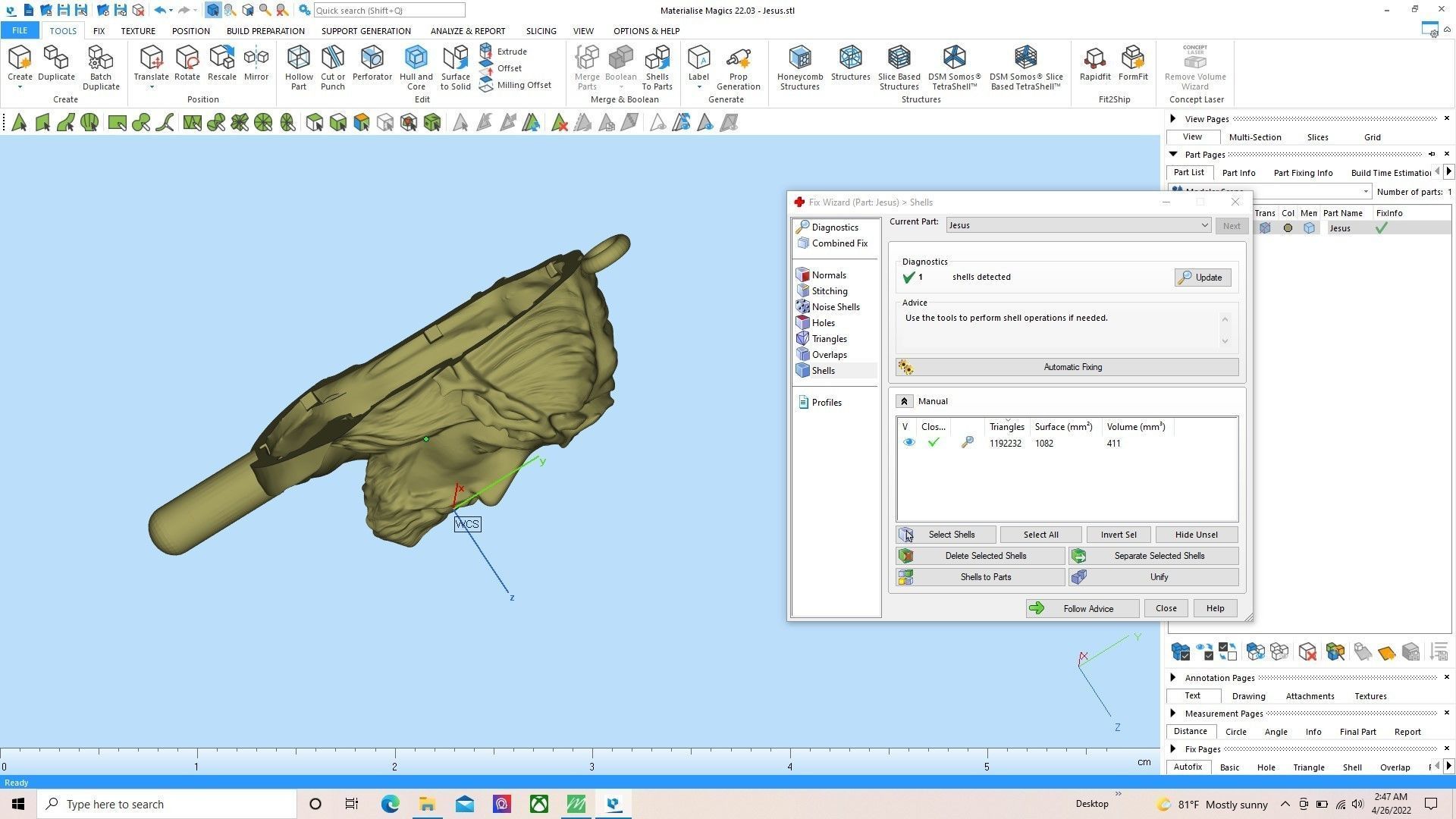The width and height of the screenshot is (1456, 819).
Task: Open the Current Part dropdown
Action: 1203,225
